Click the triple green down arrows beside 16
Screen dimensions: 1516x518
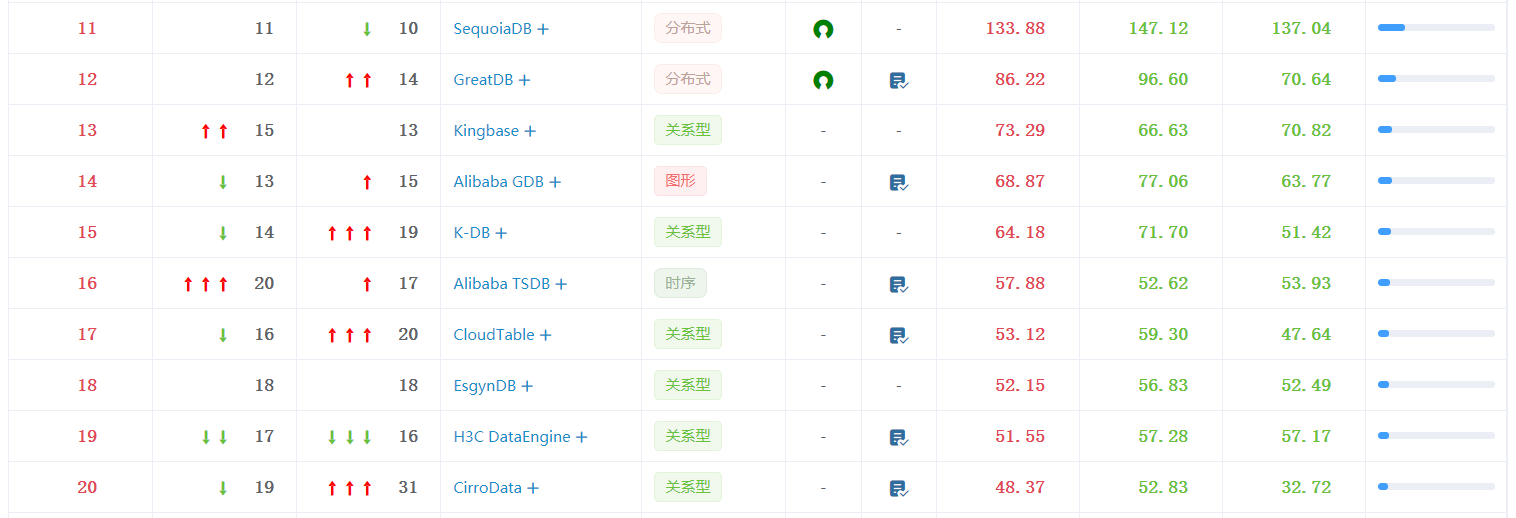(350, 437)
